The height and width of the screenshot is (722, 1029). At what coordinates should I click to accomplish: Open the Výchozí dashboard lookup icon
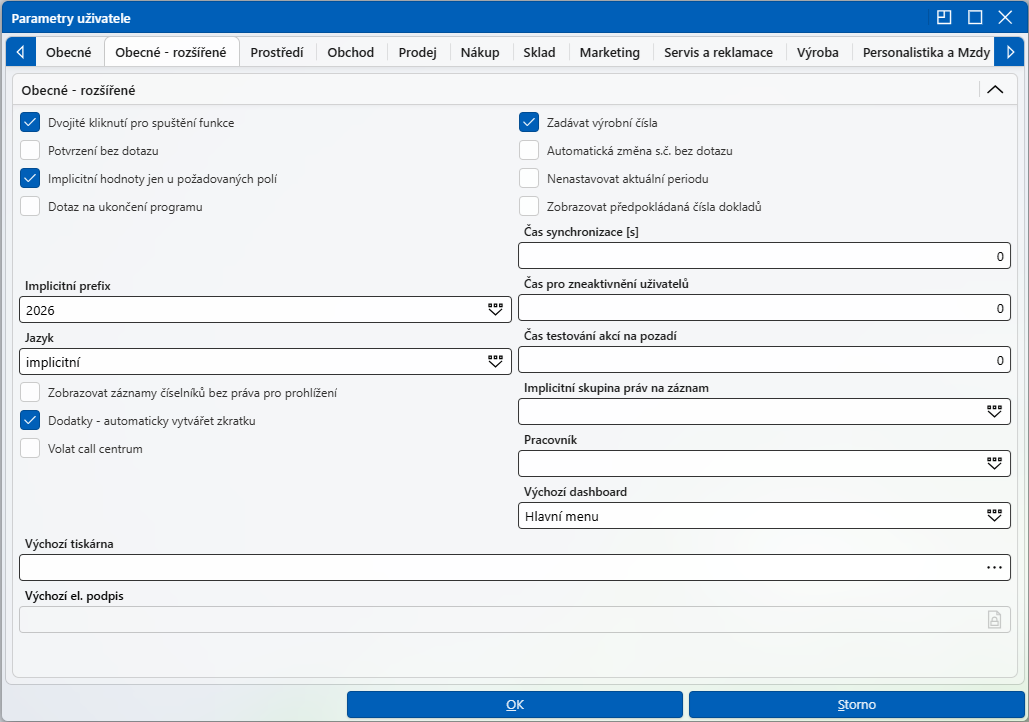pos(994,516)
